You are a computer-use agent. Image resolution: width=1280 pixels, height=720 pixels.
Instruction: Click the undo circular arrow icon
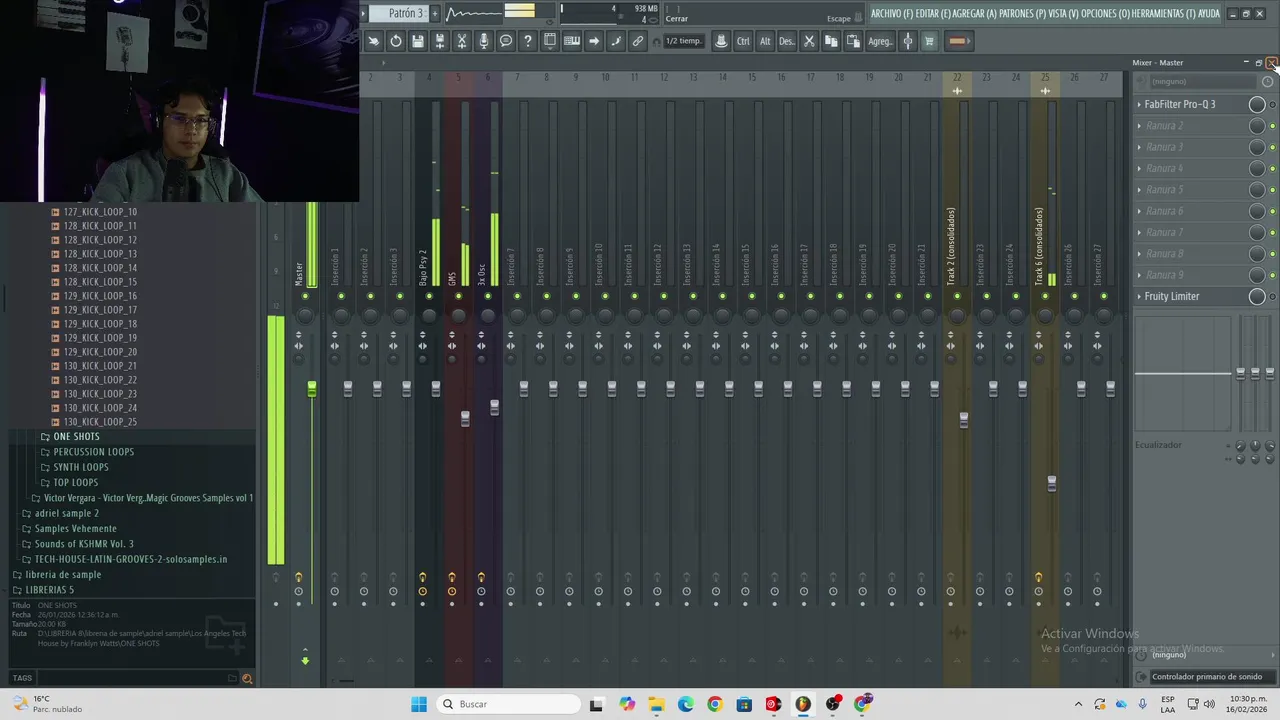(396, 41)
